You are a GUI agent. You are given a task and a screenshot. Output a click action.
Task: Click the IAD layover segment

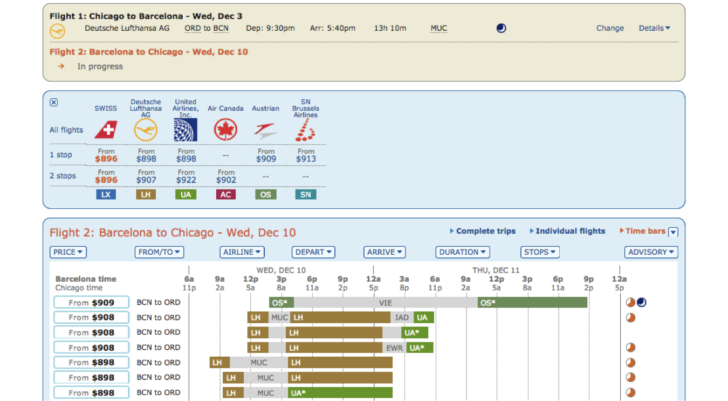coord(402,317)
